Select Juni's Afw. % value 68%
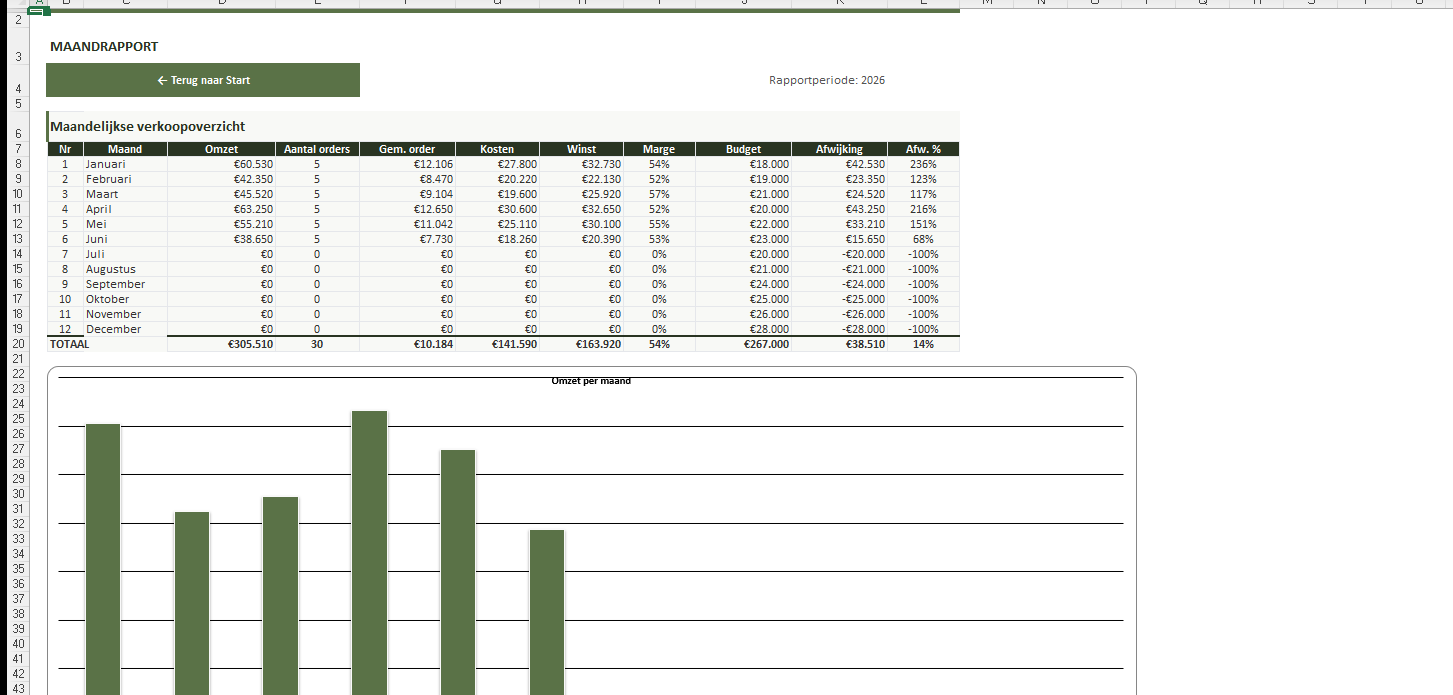 922,239
